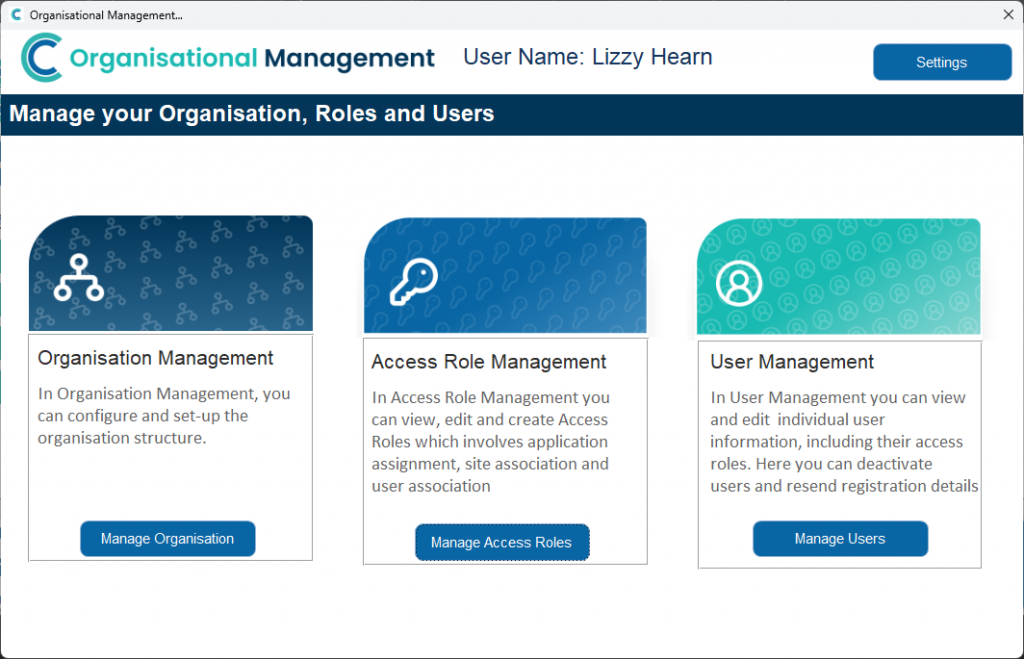Click the Organisation Management description text

(164, 416)
